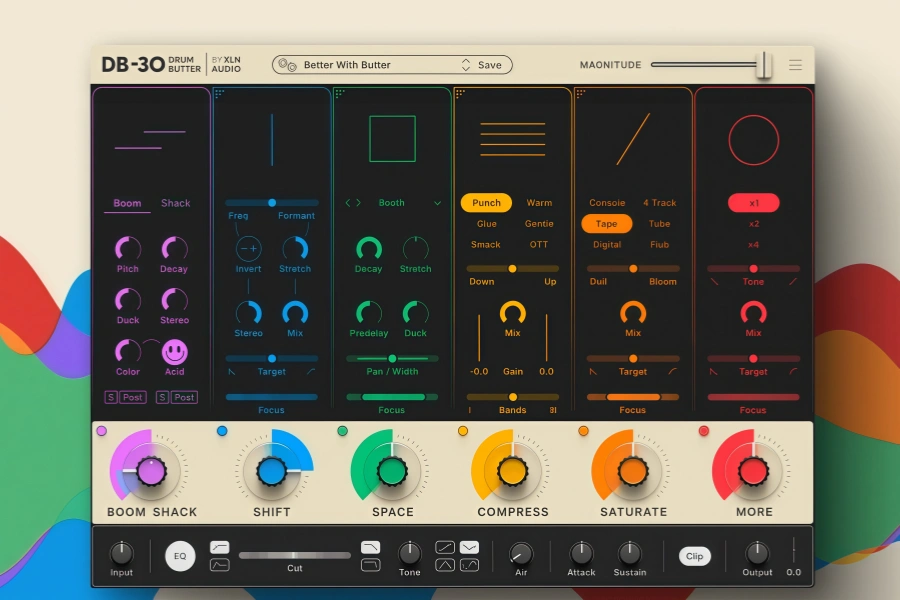Click the Magnitude slider handle
Screen dimensions: 900x600
point(763,65)
